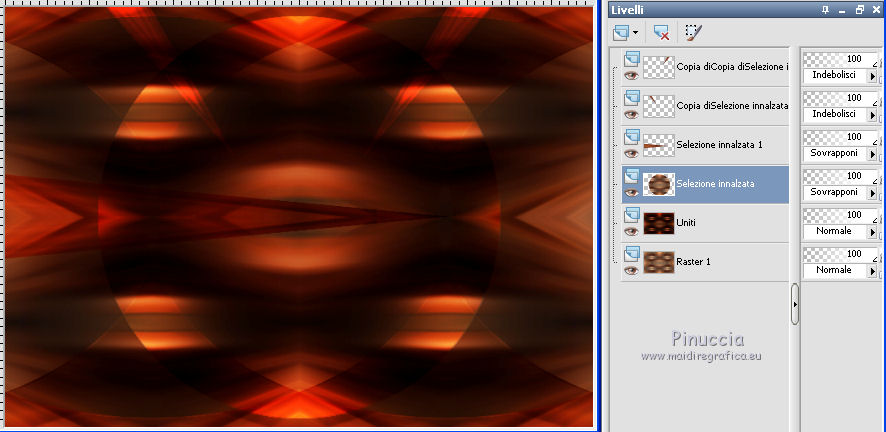Click raster layer icon of Uniti layer
This screenshot has width=886, height=432.
click(x=632, y=214)
